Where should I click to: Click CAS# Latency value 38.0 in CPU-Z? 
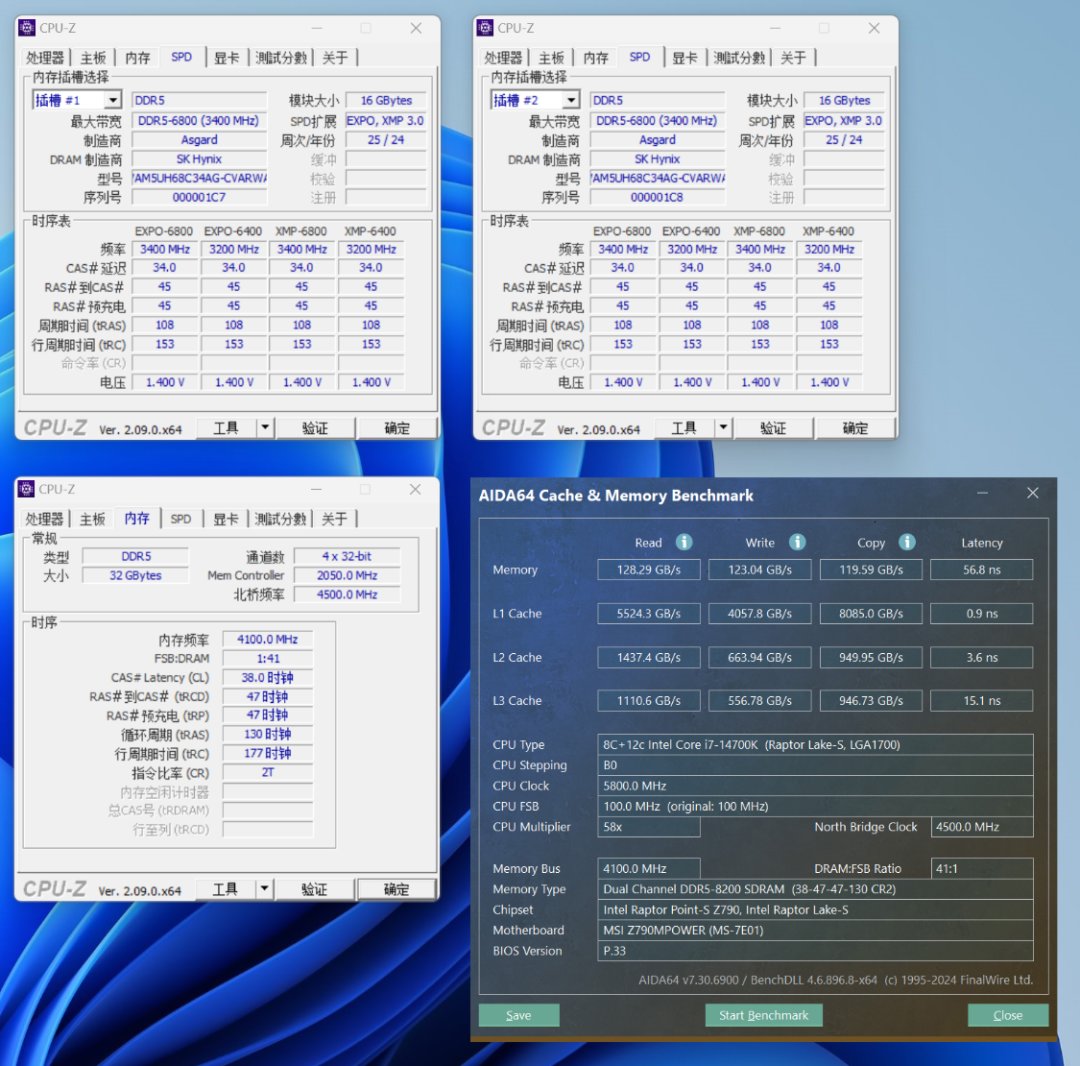click(267, 678)
